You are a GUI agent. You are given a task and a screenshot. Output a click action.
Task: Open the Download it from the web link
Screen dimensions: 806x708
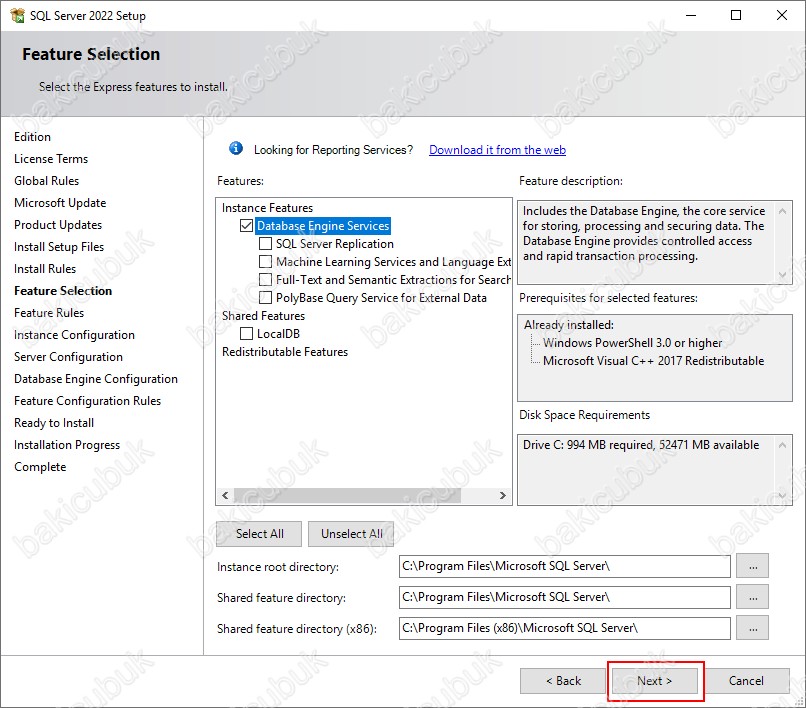point(497,150)
